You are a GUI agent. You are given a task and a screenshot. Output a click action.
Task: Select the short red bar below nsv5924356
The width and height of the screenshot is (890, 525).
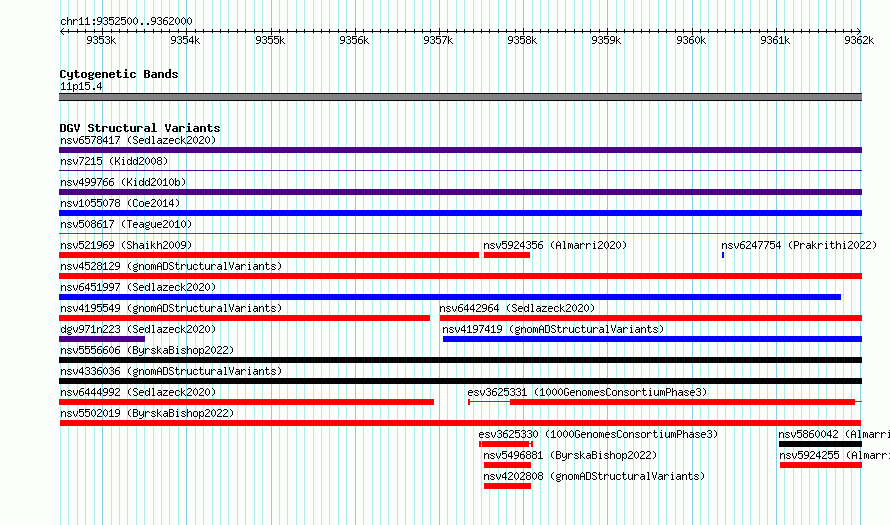click(x=507, y=255)
